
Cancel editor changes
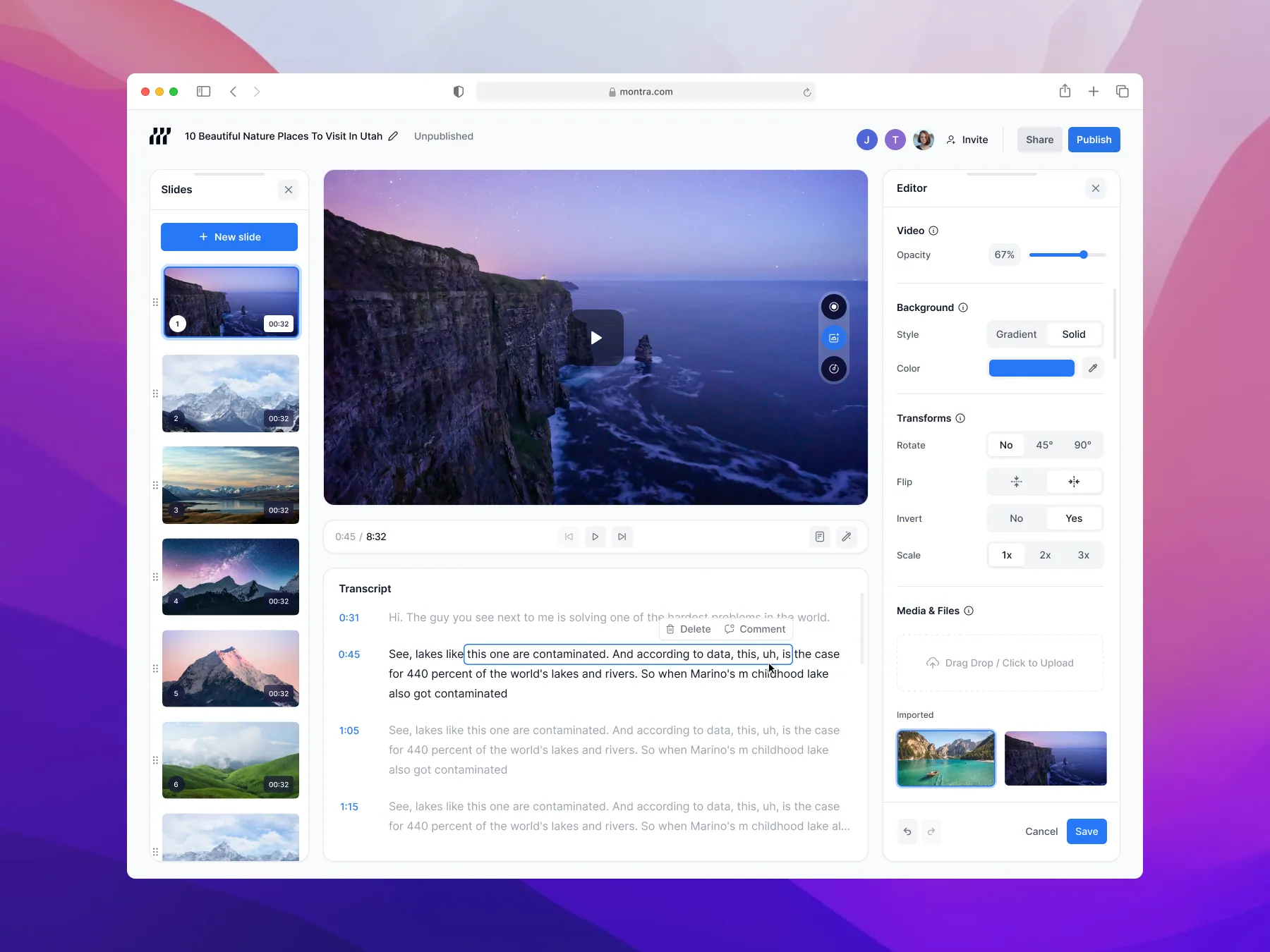1041,831
